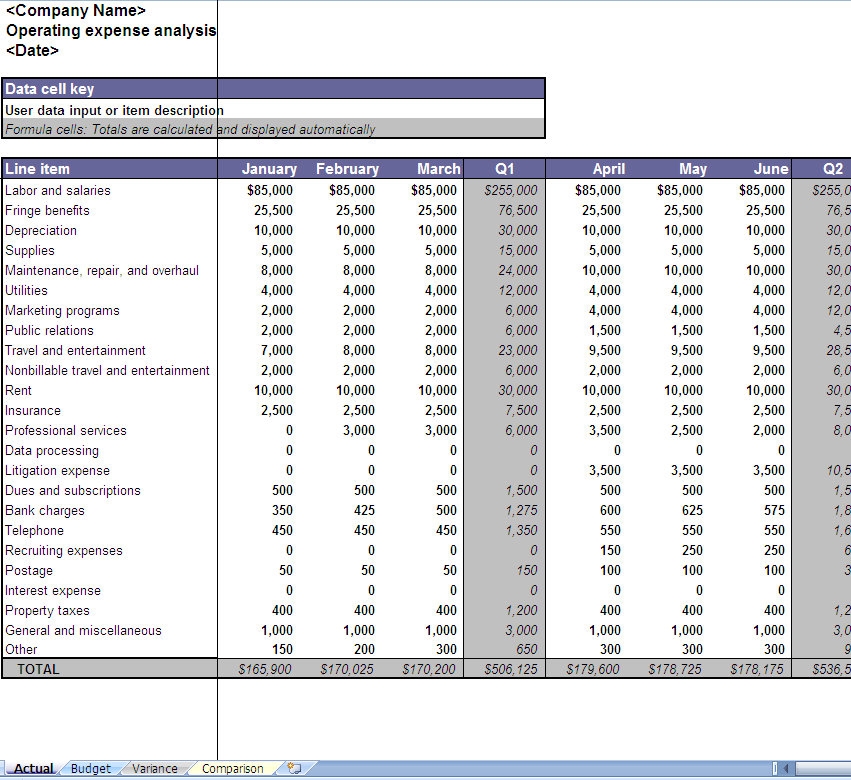Click the Litigation expense line item label
The image size is (851, 780).
58,470
